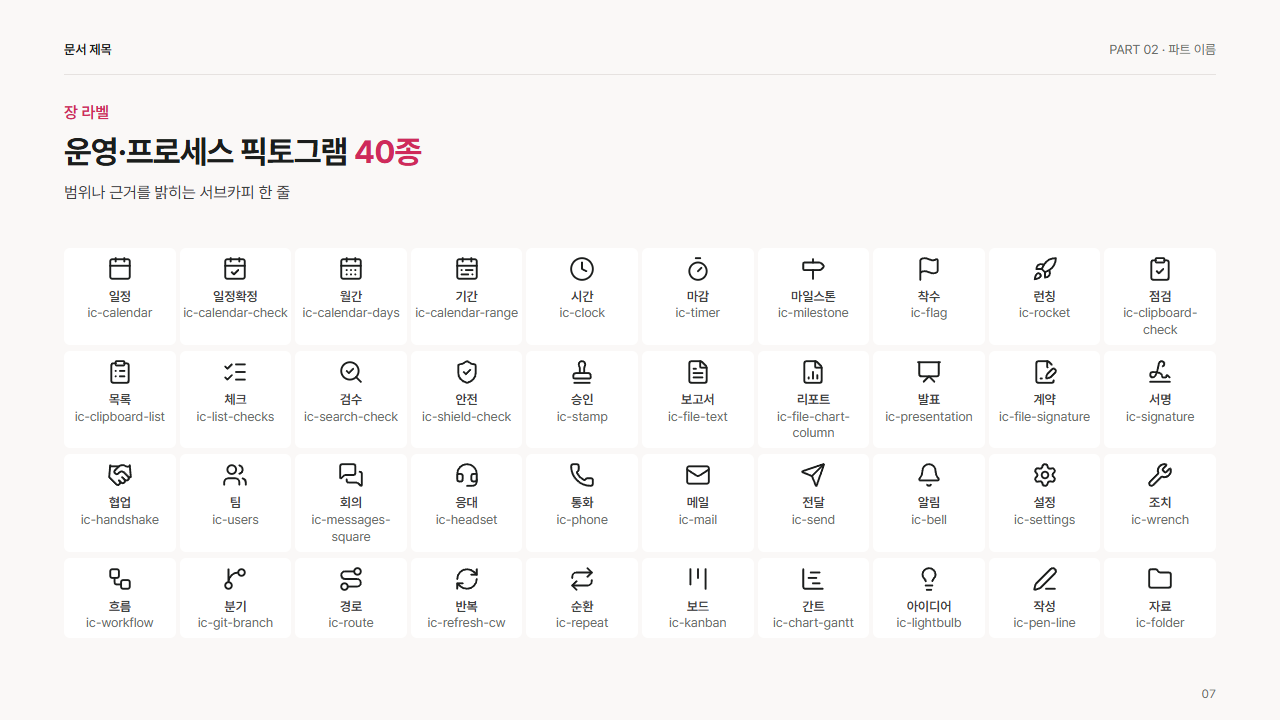Click the PART 02 · 파트 이름 header text
Viewport: 1280px width, 720px height.
[1162, 49]
